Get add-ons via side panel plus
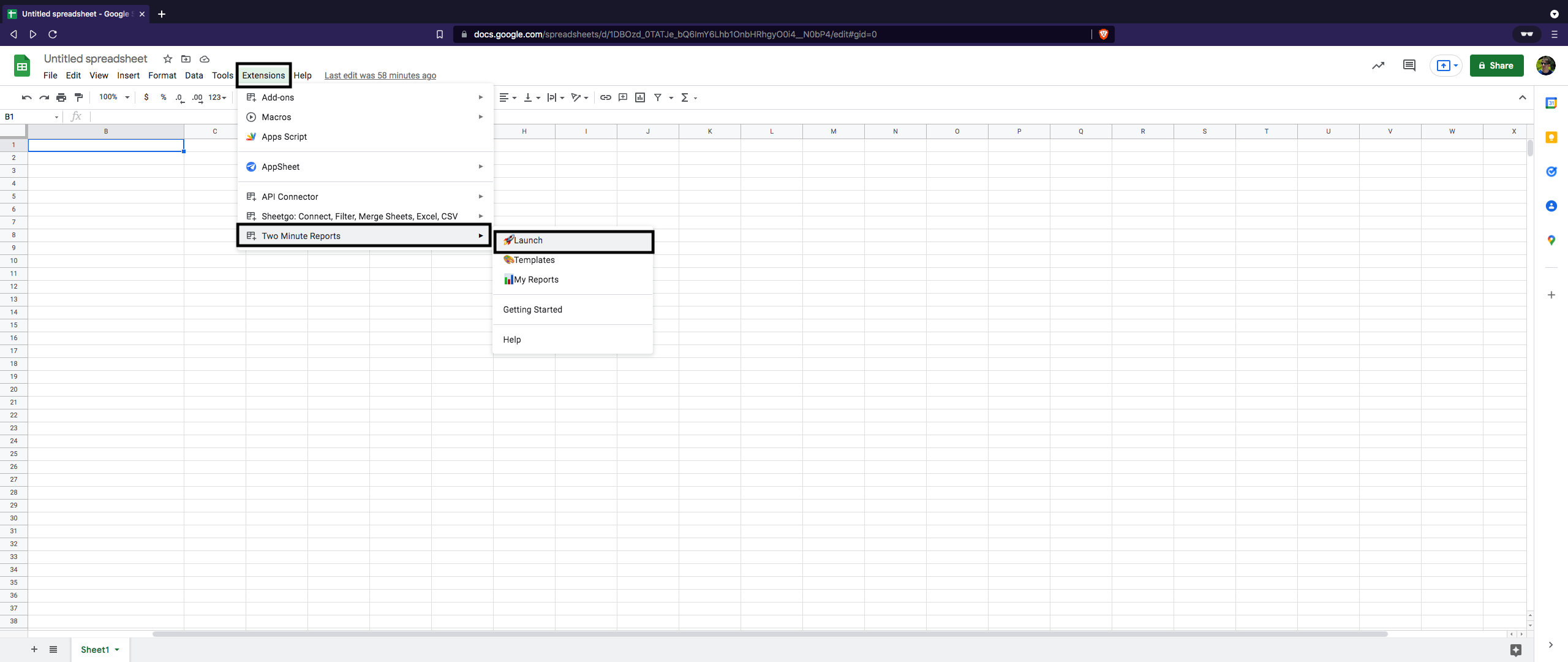Screen dimensions: 1568x662 (x=1551, y=295)
